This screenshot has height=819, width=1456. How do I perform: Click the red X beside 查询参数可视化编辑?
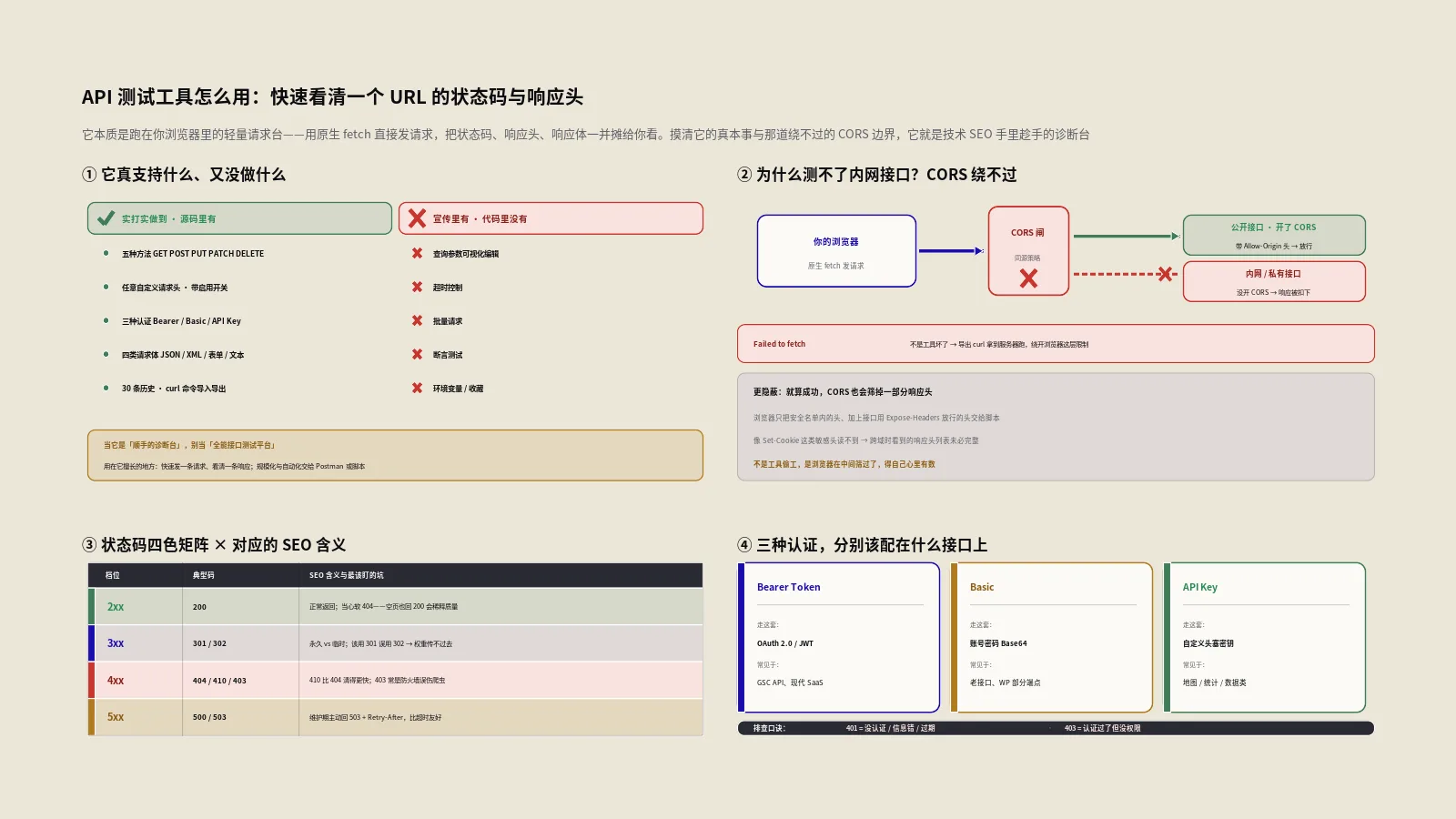pyautogui.click(x=417, y=254)
